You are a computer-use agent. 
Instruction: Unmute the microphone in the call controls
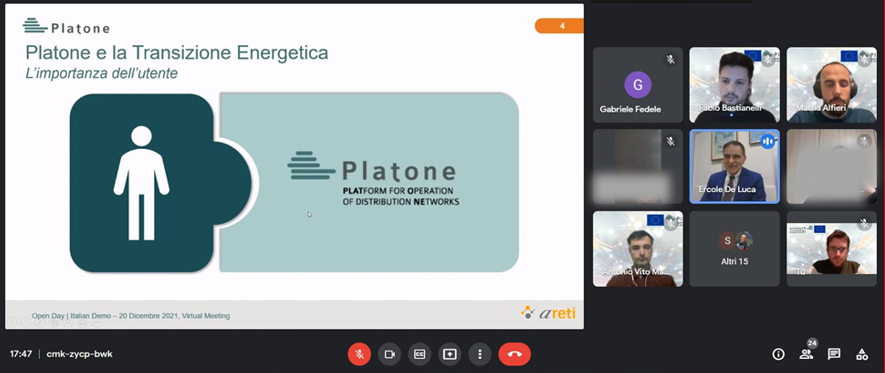point(359,354)
